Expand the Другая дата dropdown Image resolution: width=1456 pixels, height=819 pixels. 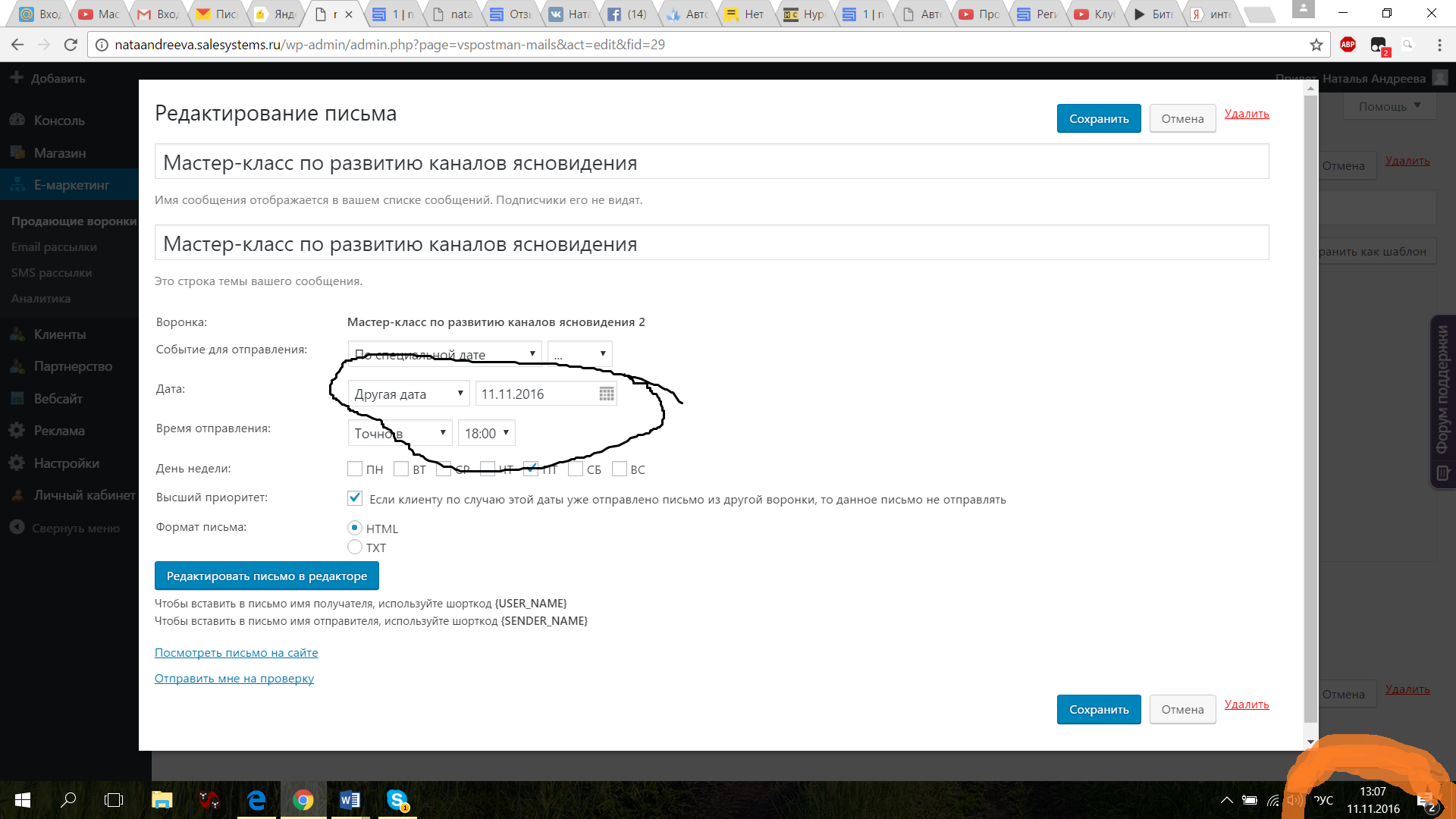pos(409,394)
